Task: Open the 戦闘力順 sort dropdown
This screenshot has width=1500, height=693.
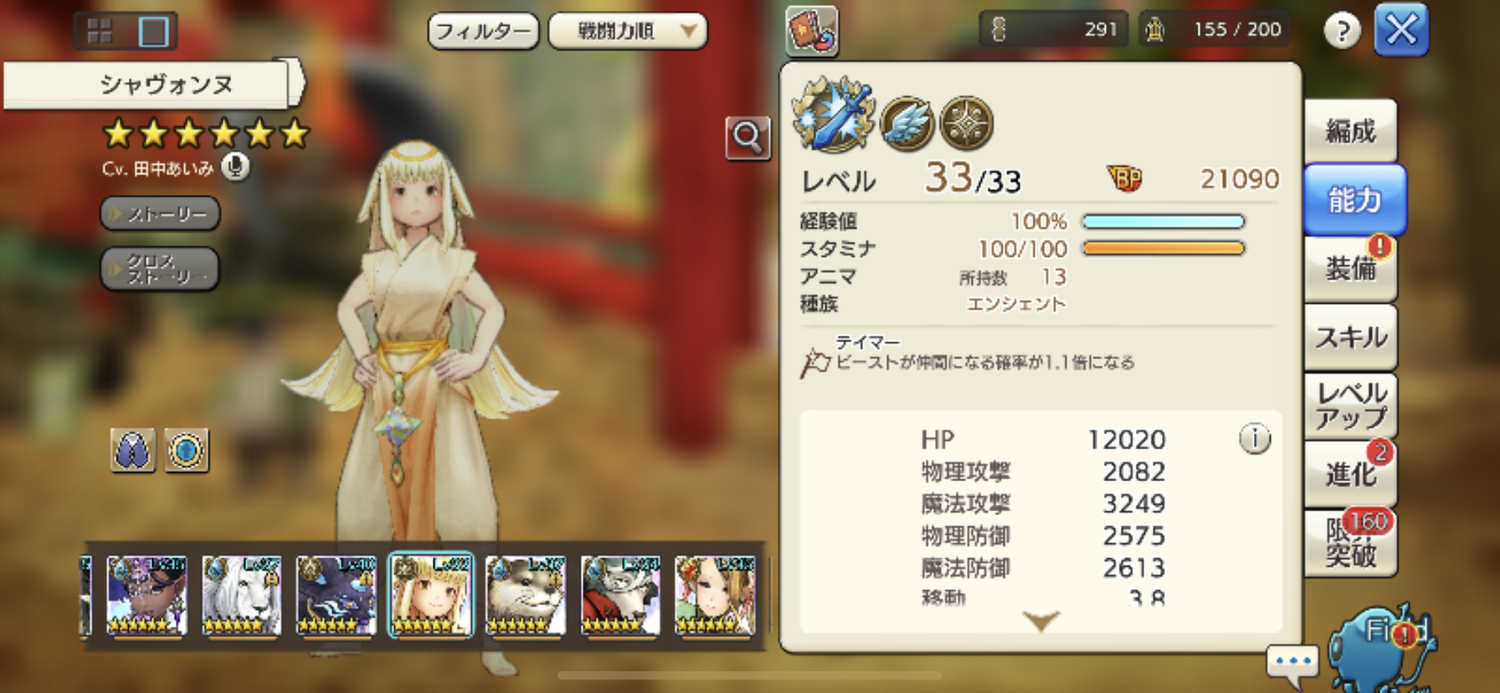Action: (x=627, y=31)
